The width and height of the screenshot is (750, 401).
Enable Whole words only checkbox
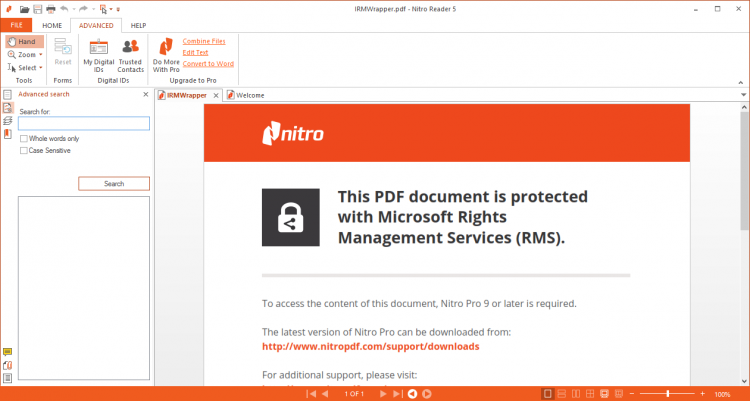click(x=23, y=139)
